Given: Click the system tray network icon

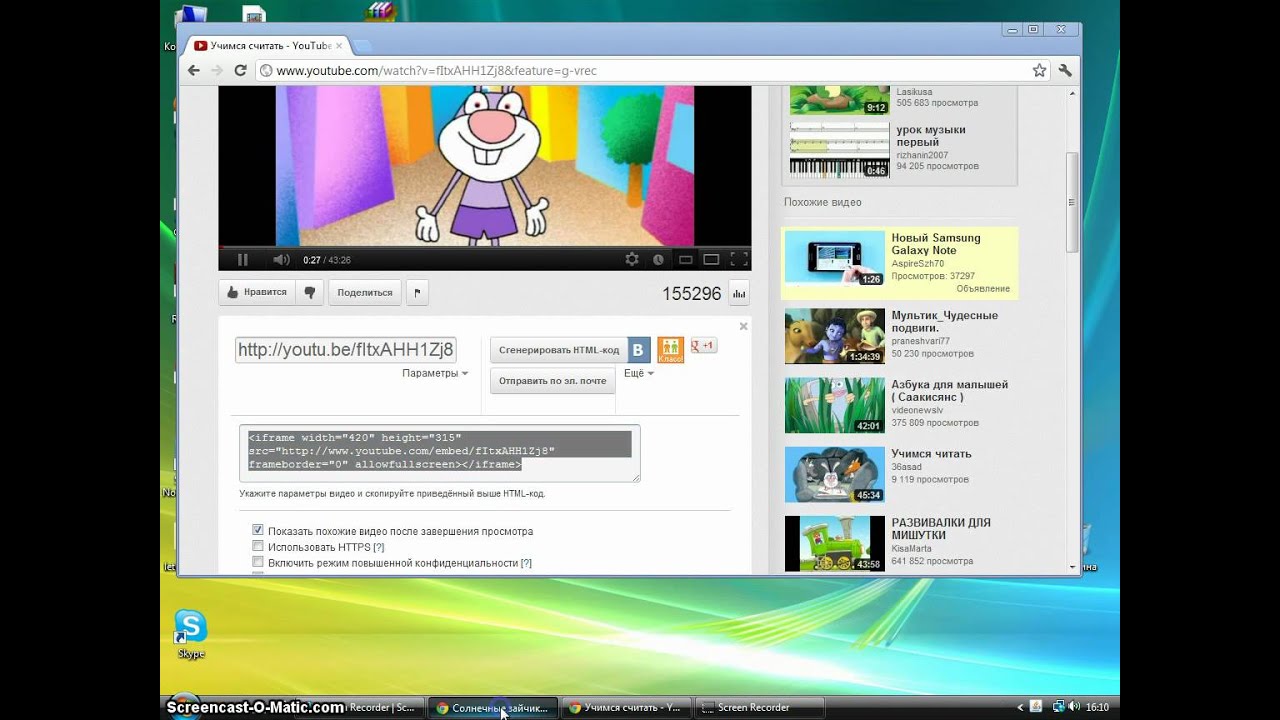Looking at the screenshot, I should [1059, 708].
